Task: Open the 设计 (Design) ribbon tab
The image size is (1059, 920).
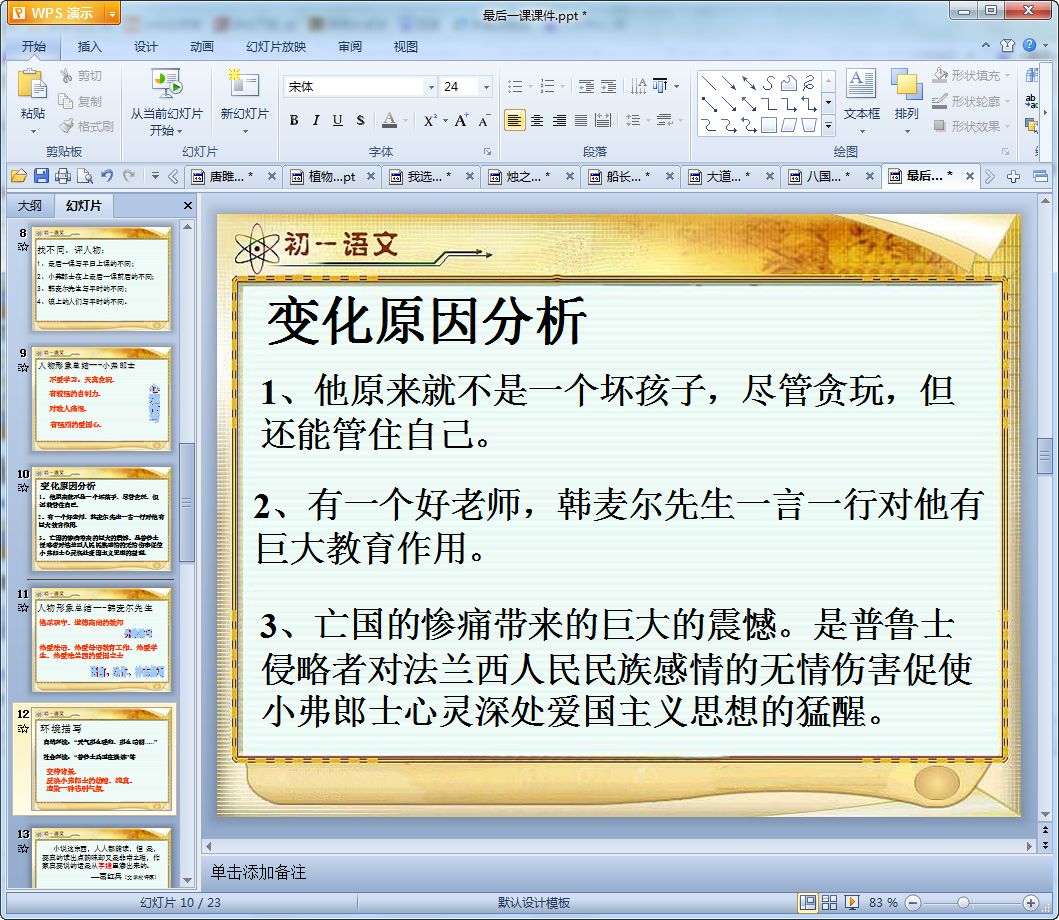Action: pos(145,47)
